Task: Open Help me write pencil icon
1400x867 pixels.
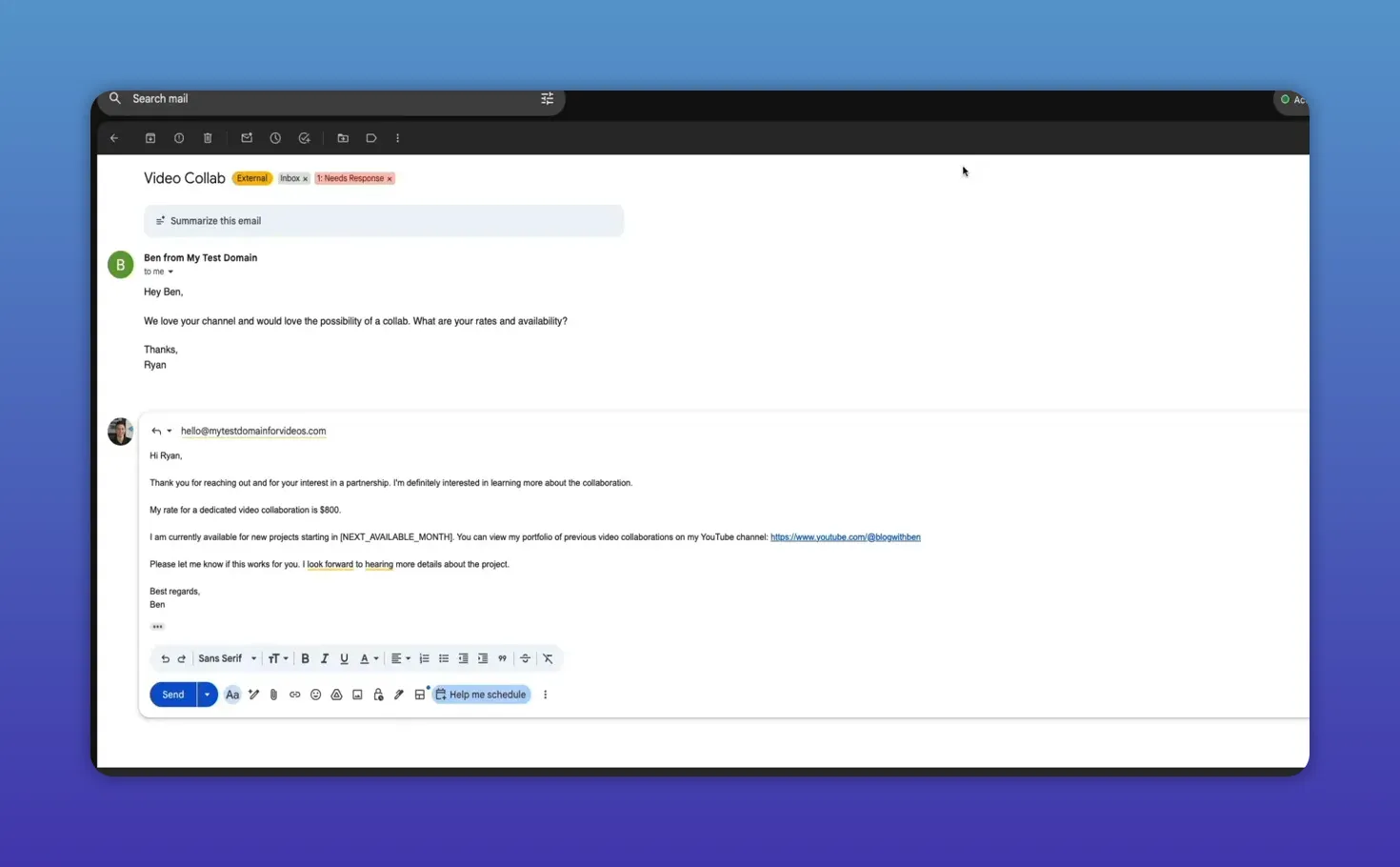Action: tap(254, 695)
